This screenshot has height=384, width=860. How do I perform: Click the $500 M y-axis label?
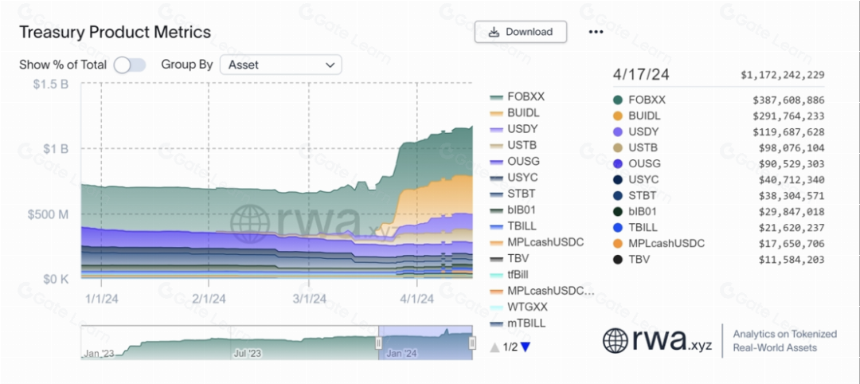pos(48,214)
